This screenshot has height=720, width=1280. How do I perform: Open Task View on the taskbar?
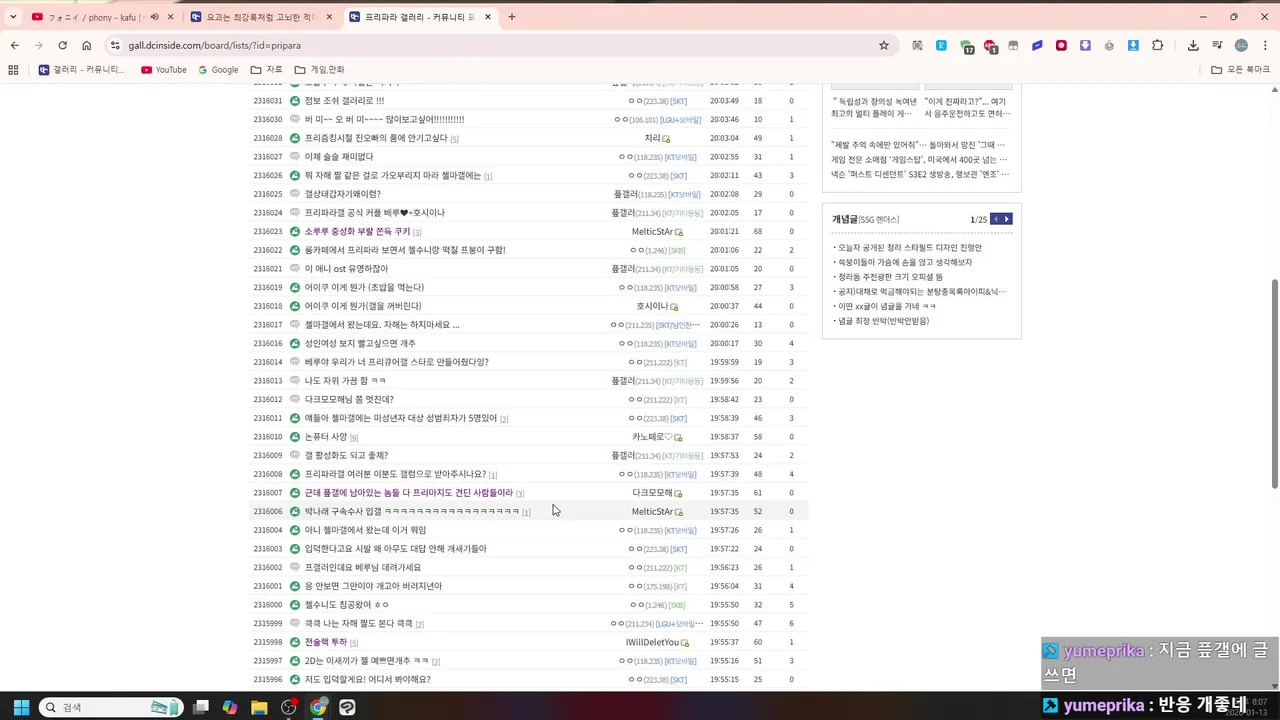(201, 707)
